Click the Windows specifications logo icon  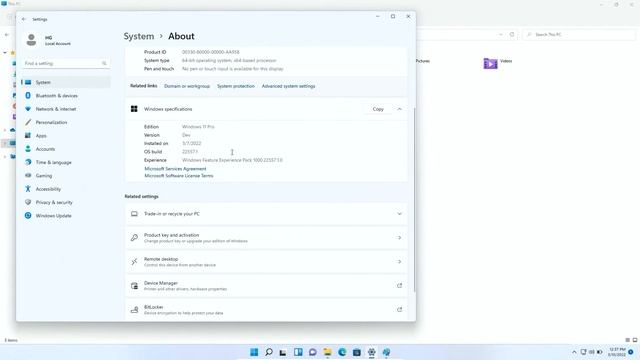point(134,109)
